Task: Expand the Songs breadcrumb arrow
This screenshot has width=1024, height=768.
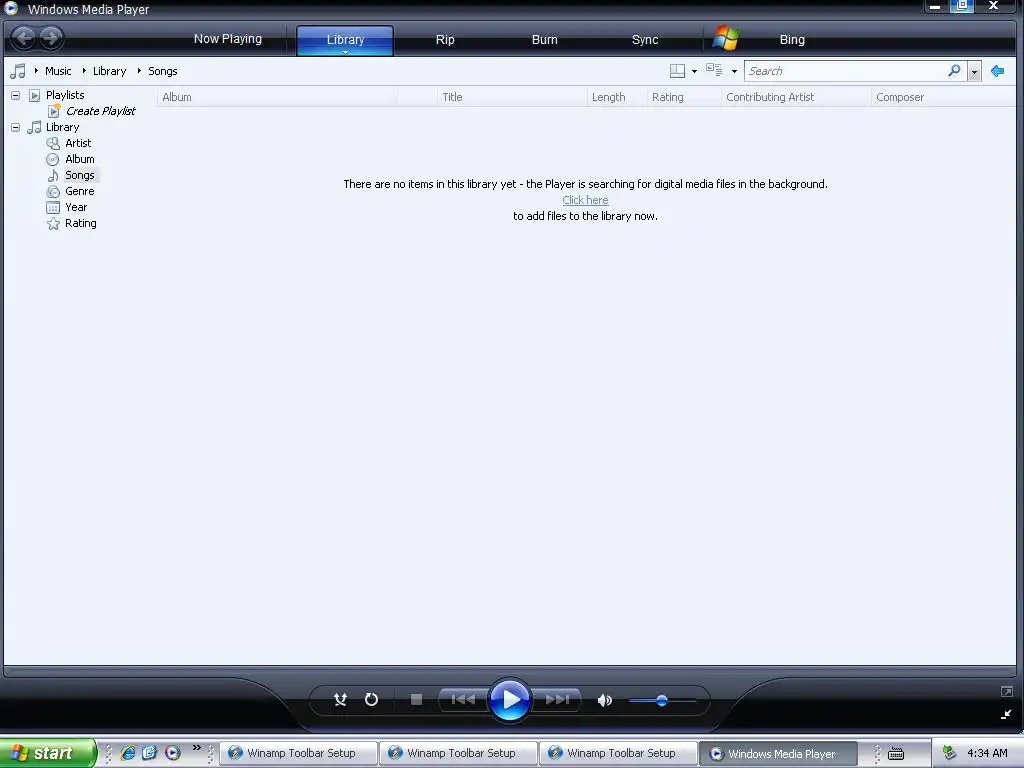Action: pos(138,71)
